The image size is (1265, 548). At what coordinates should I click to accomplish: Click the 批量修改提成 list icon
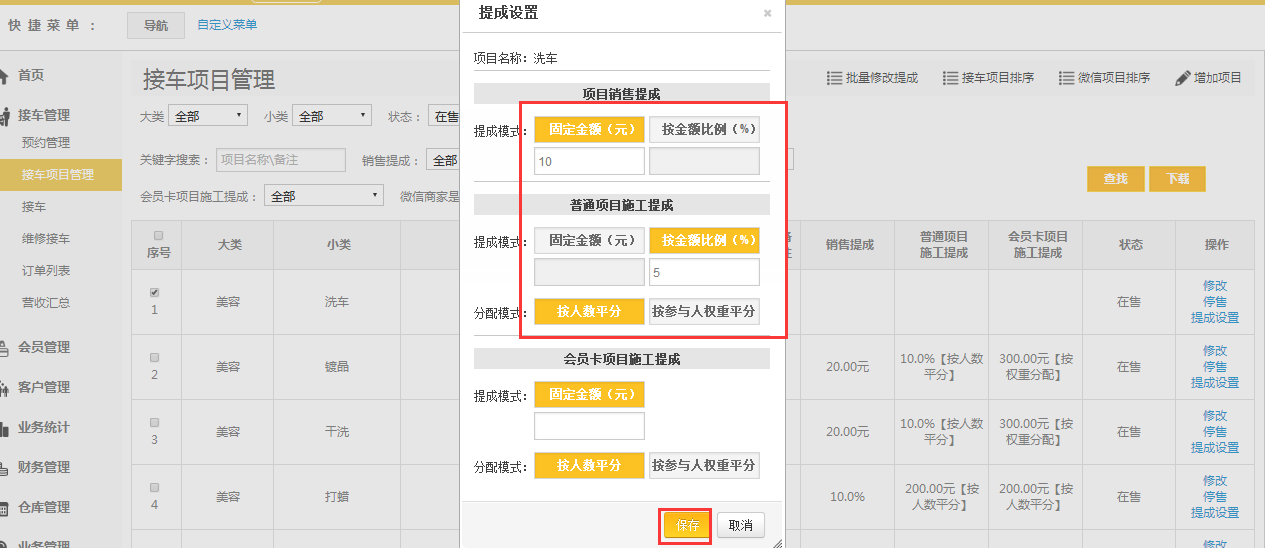pyautogui.click(x=834, y=78)
